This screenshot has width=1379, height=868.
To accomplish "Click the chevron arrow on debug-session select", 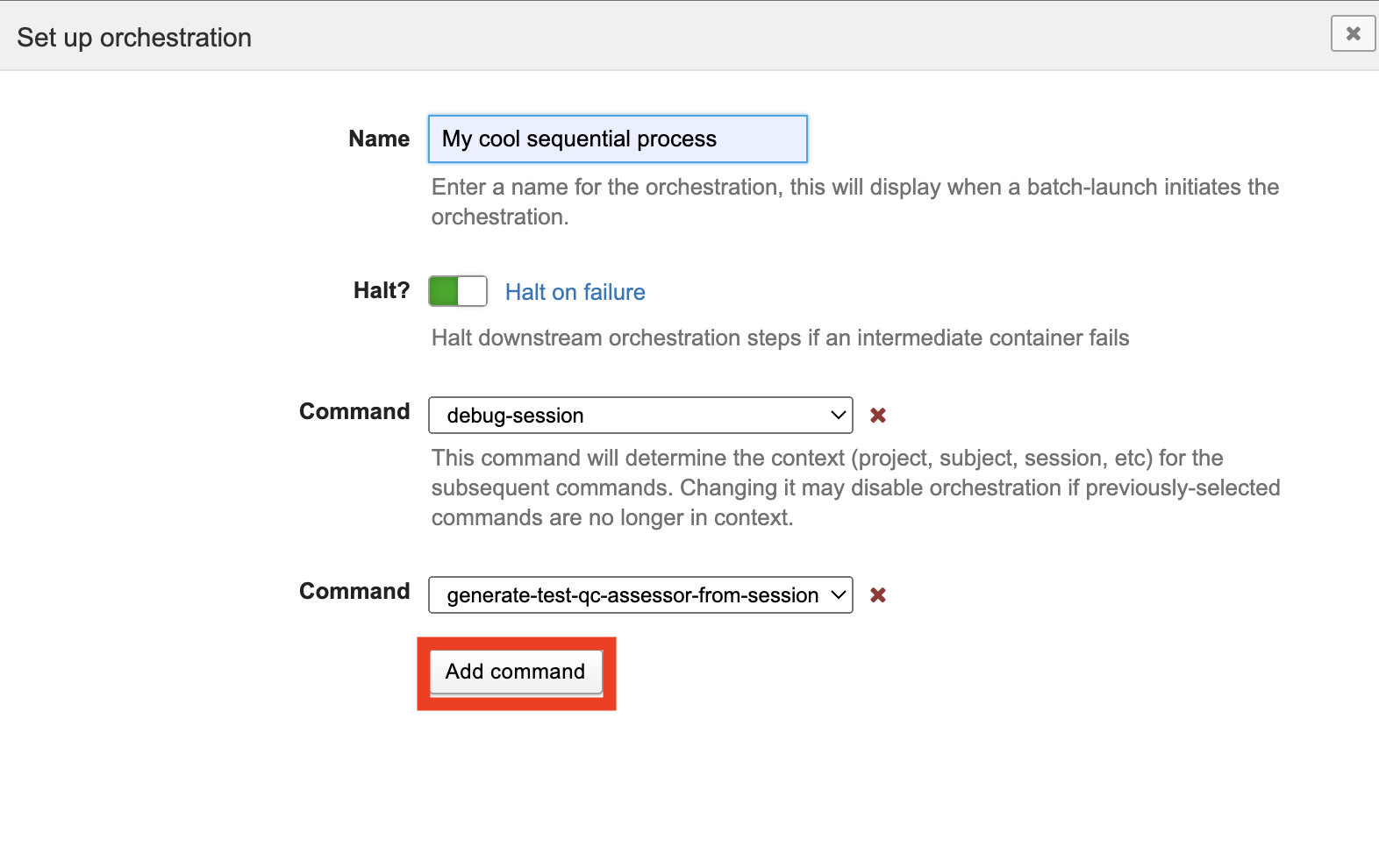I will click(838, 416).
